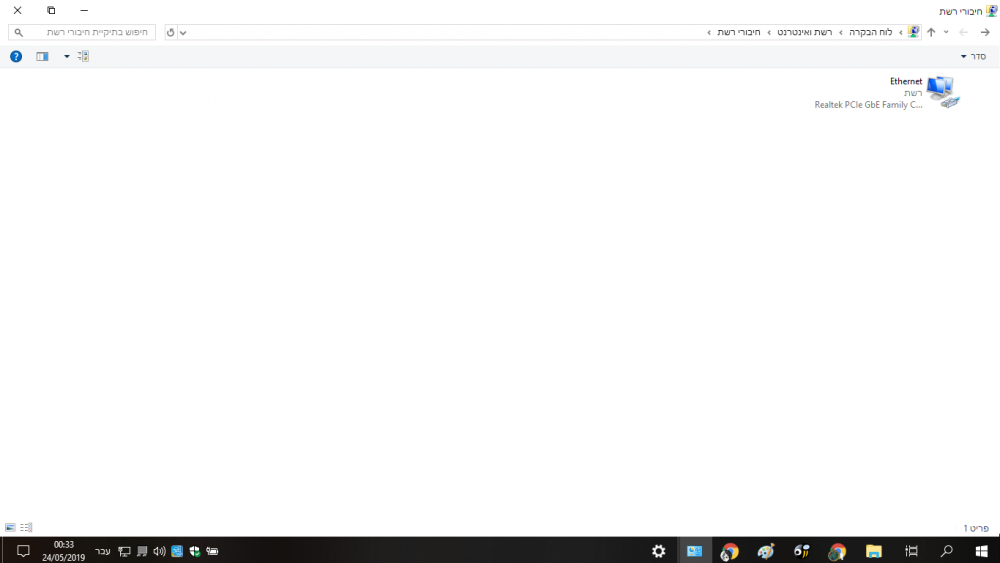
Task: Minimize the network connections window
Action: [84, 10]
